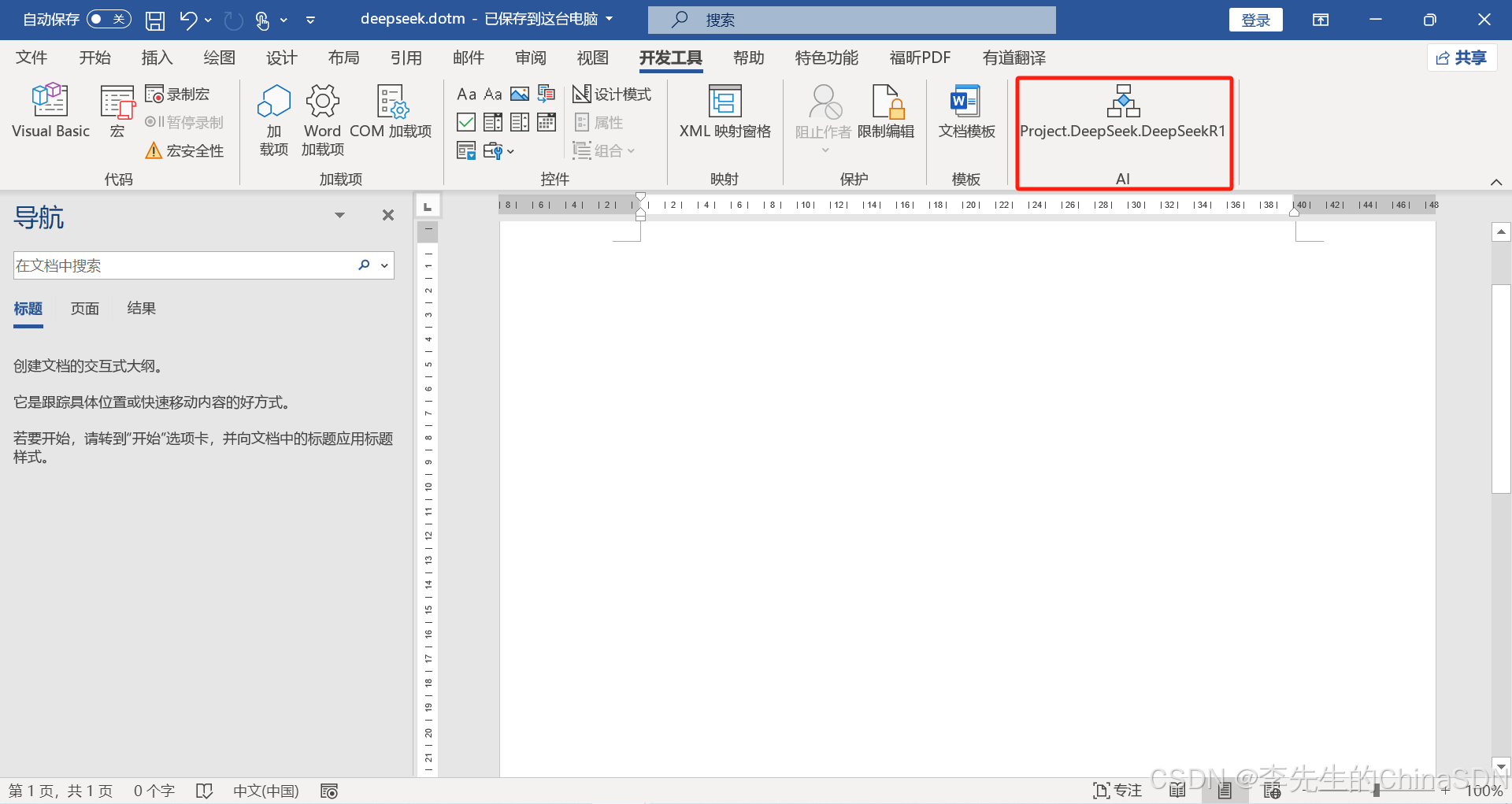Insert plain text content control
This screenshot has height=804, width=1512.
point(493,94)
